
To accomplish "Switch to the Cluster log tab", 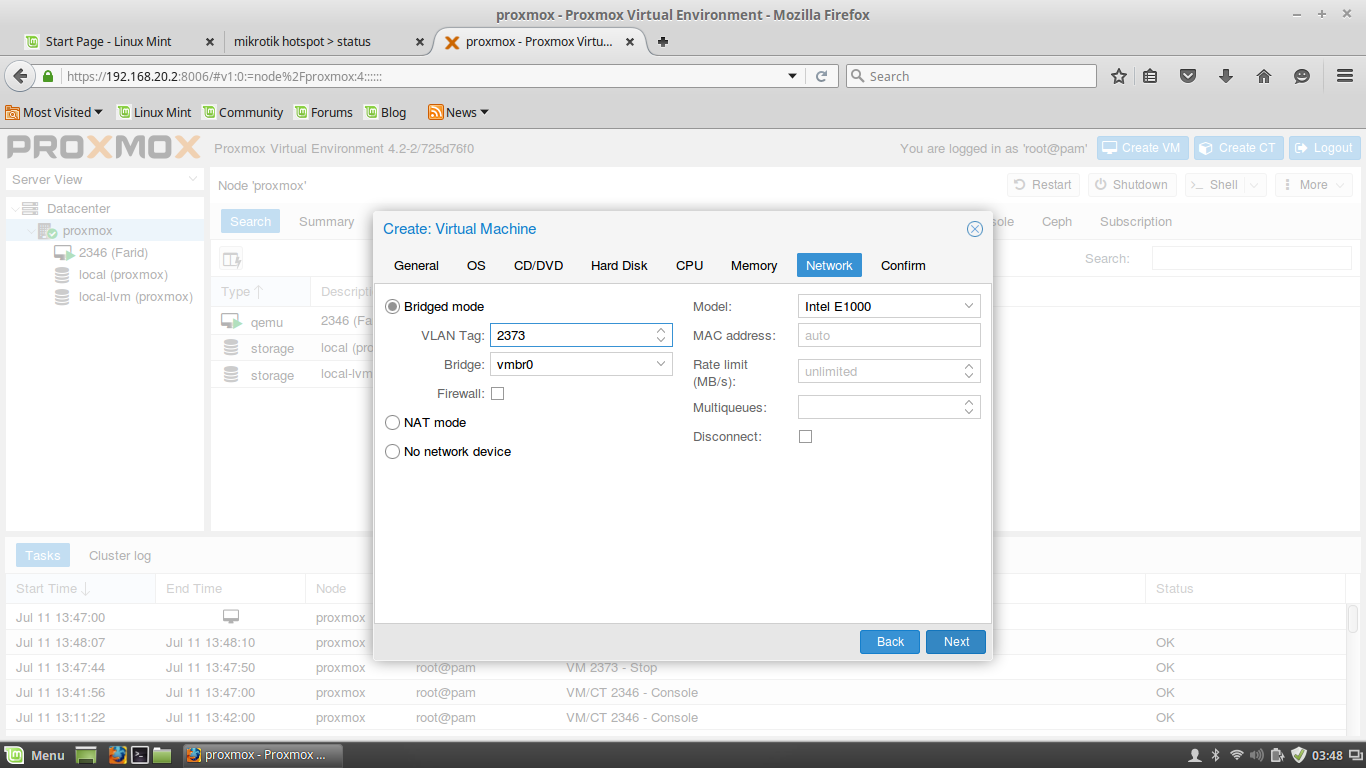I will tap(120, 556).
